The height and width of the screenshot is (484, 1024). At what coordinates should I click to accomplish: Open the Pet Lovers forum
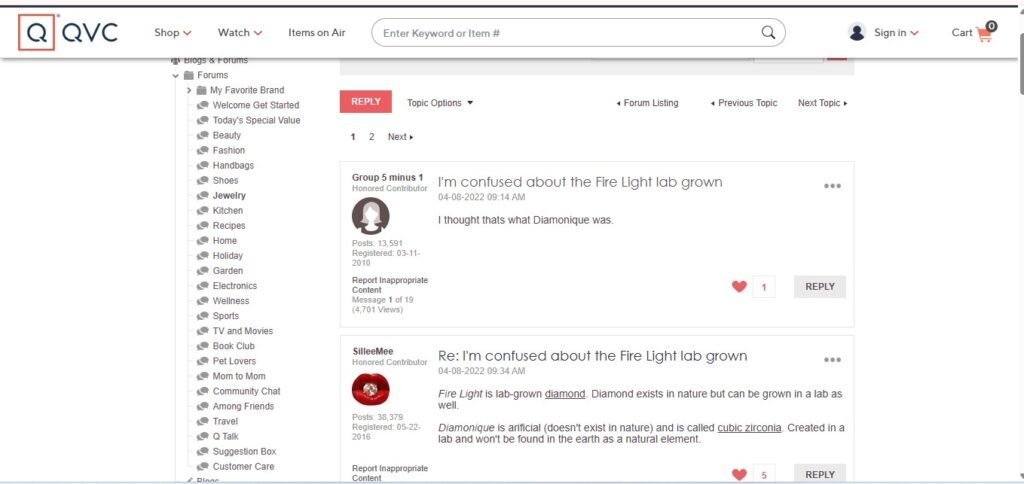tap(234, 361)
